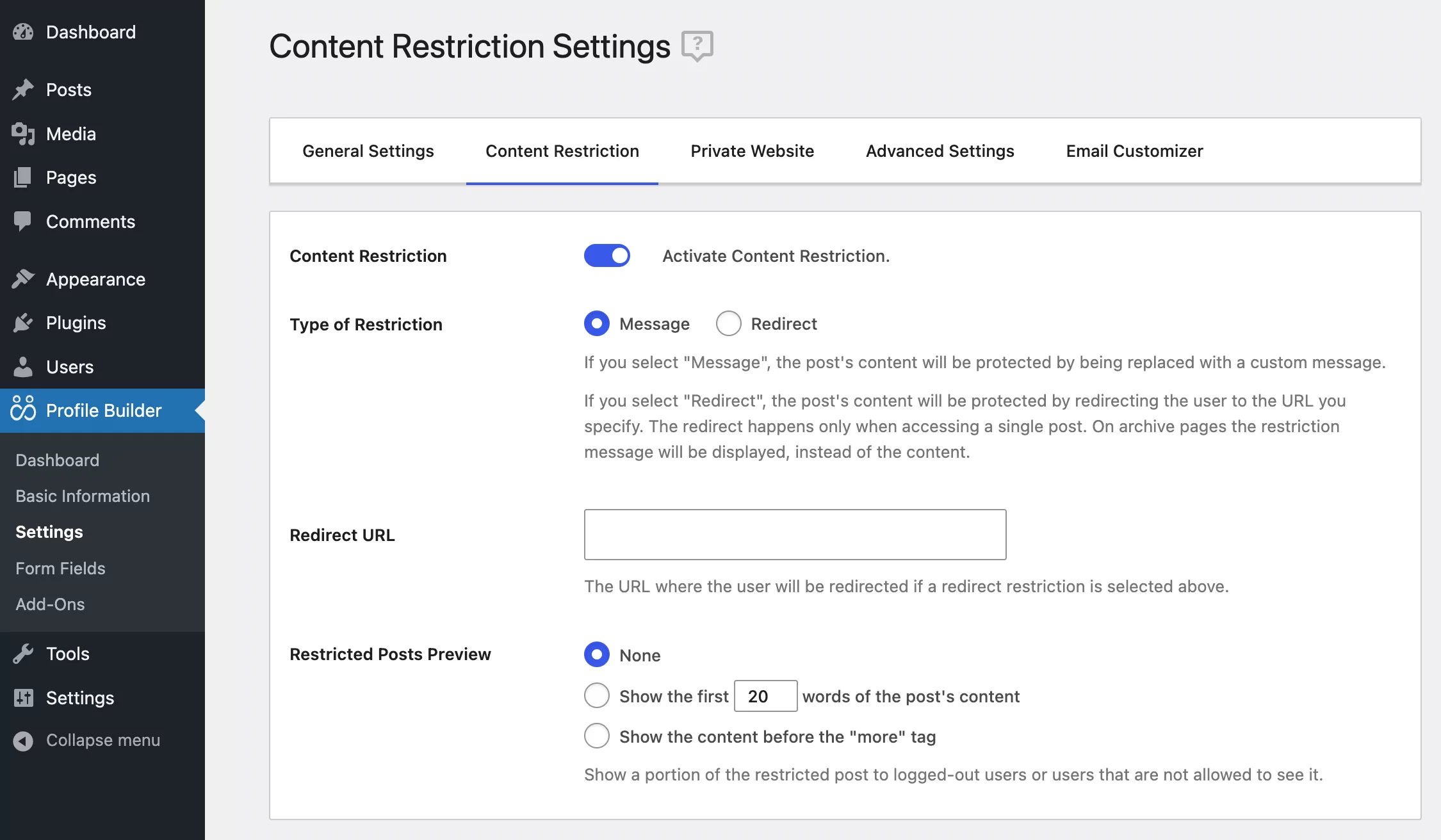This screenshot has height=840, width=1441.
Task: Click the Pages menu label
Action: pos(71,177)
